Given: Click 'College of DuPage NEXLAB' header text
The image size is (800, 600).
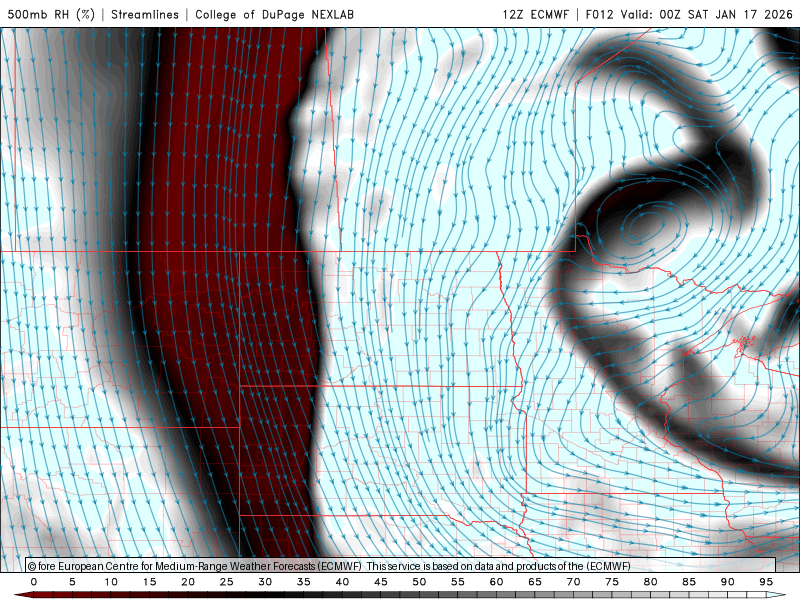Looking at the screenshot, I should click(x=274, y=14).
